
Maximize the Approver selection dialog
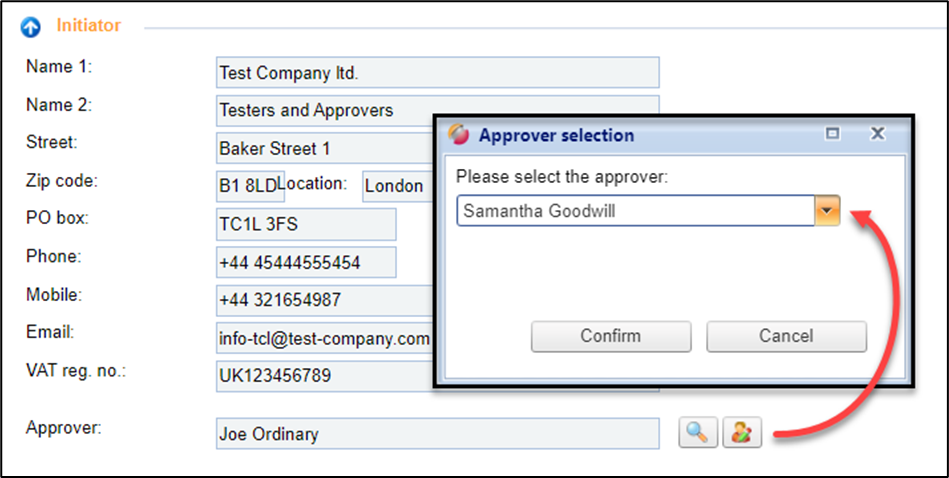832,134
